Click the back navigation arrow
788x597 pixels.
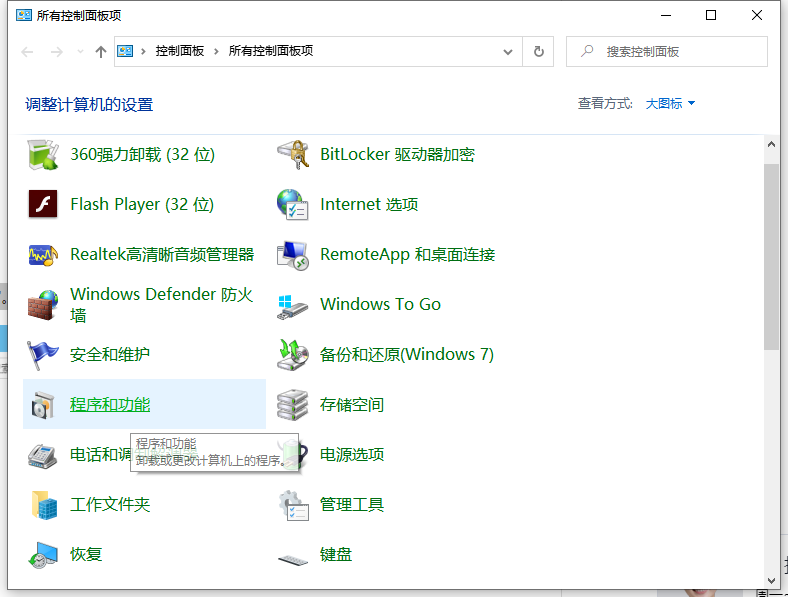(27, 51)
